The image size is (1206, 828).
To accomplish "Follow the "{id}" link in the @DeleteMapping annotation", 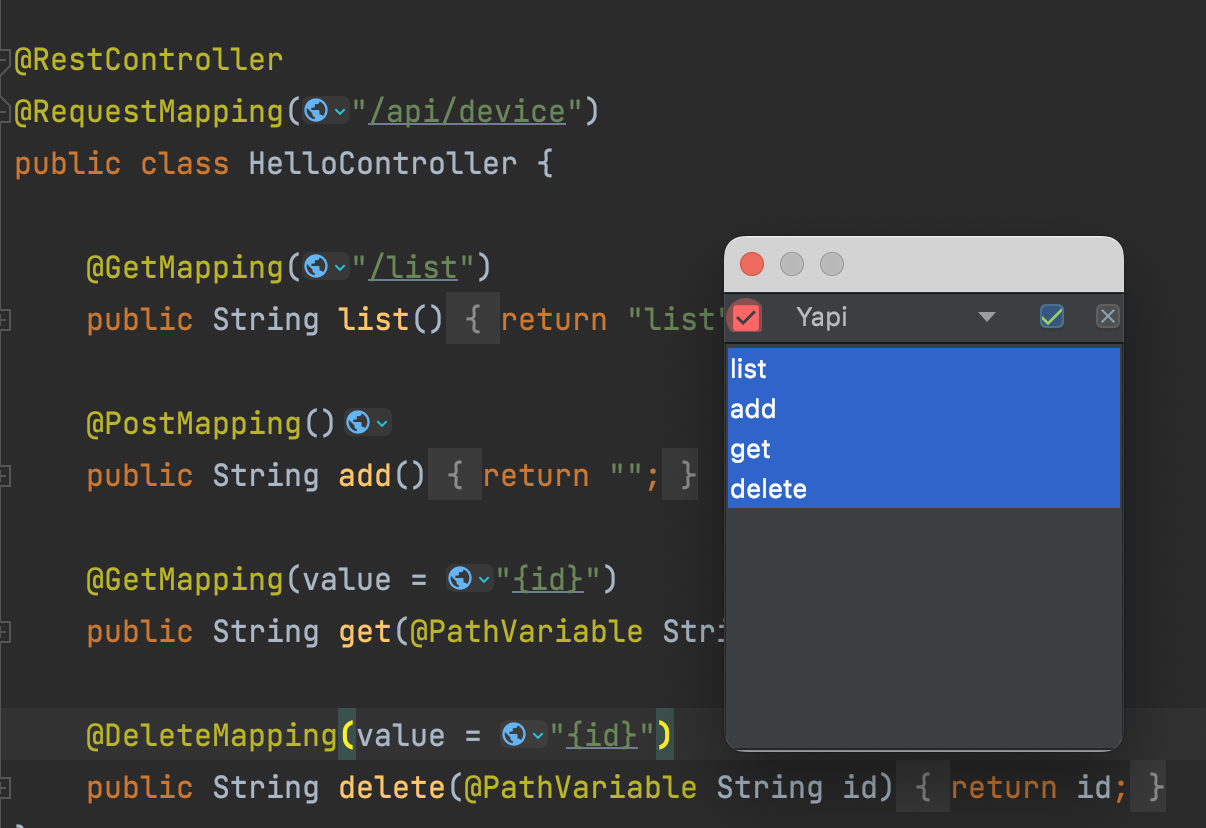I will pos(602,735).
